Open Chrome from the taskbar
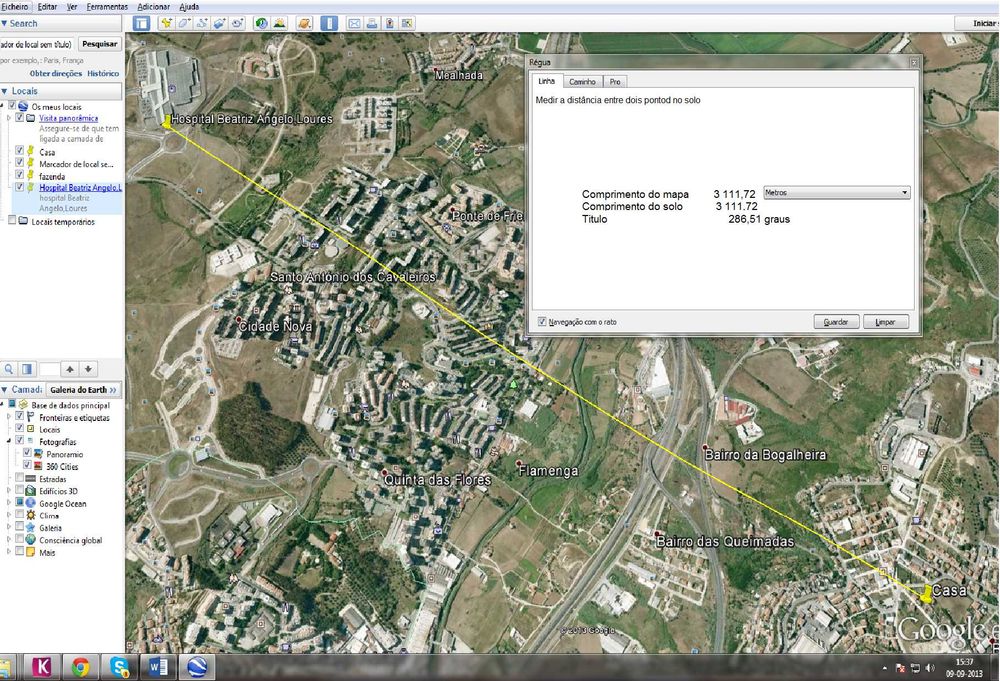Viewport: 1000px width, 681px height. [x=80, y=668]
